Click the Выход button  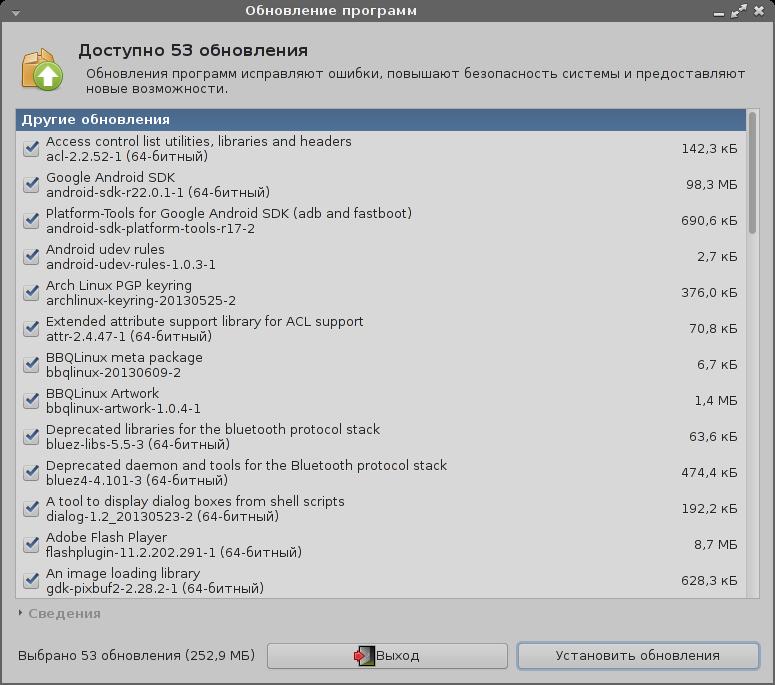(387, 656)
